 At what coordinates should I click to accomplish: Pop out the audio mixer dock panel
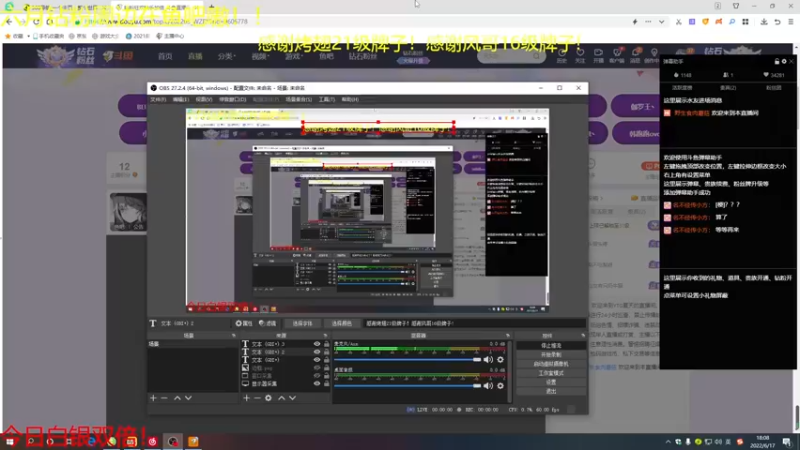point(508,336)
